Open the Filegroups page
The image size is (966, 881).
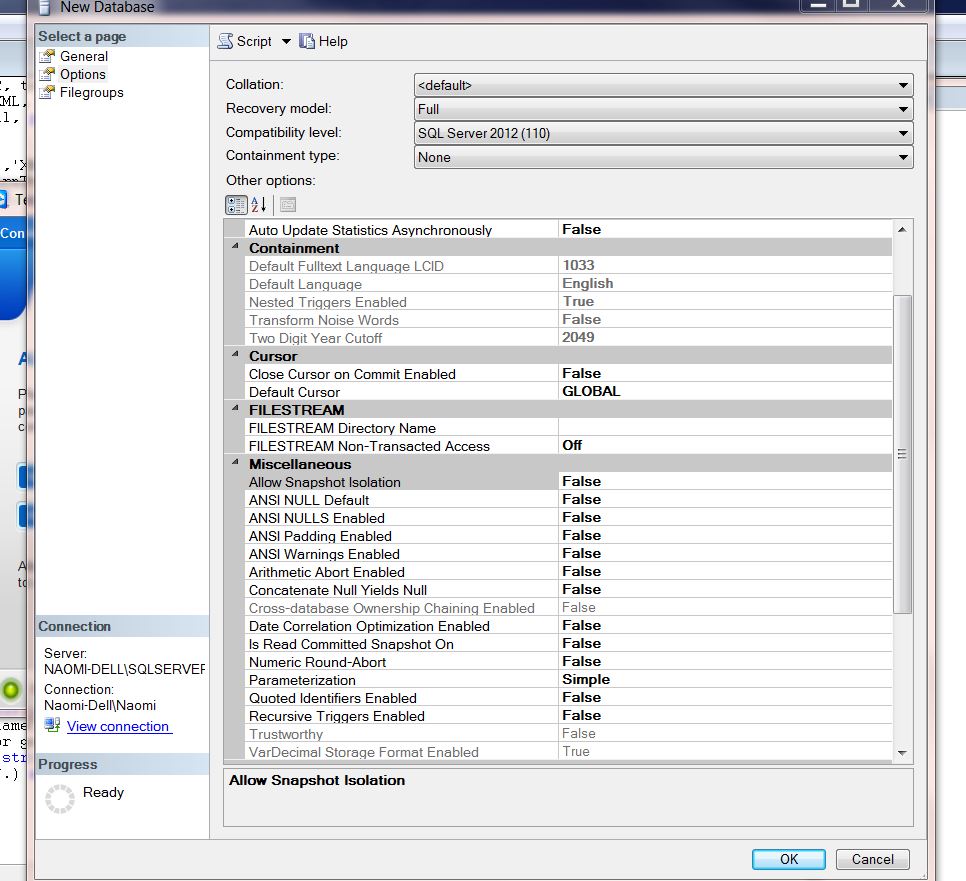click(x=91, y=92)
